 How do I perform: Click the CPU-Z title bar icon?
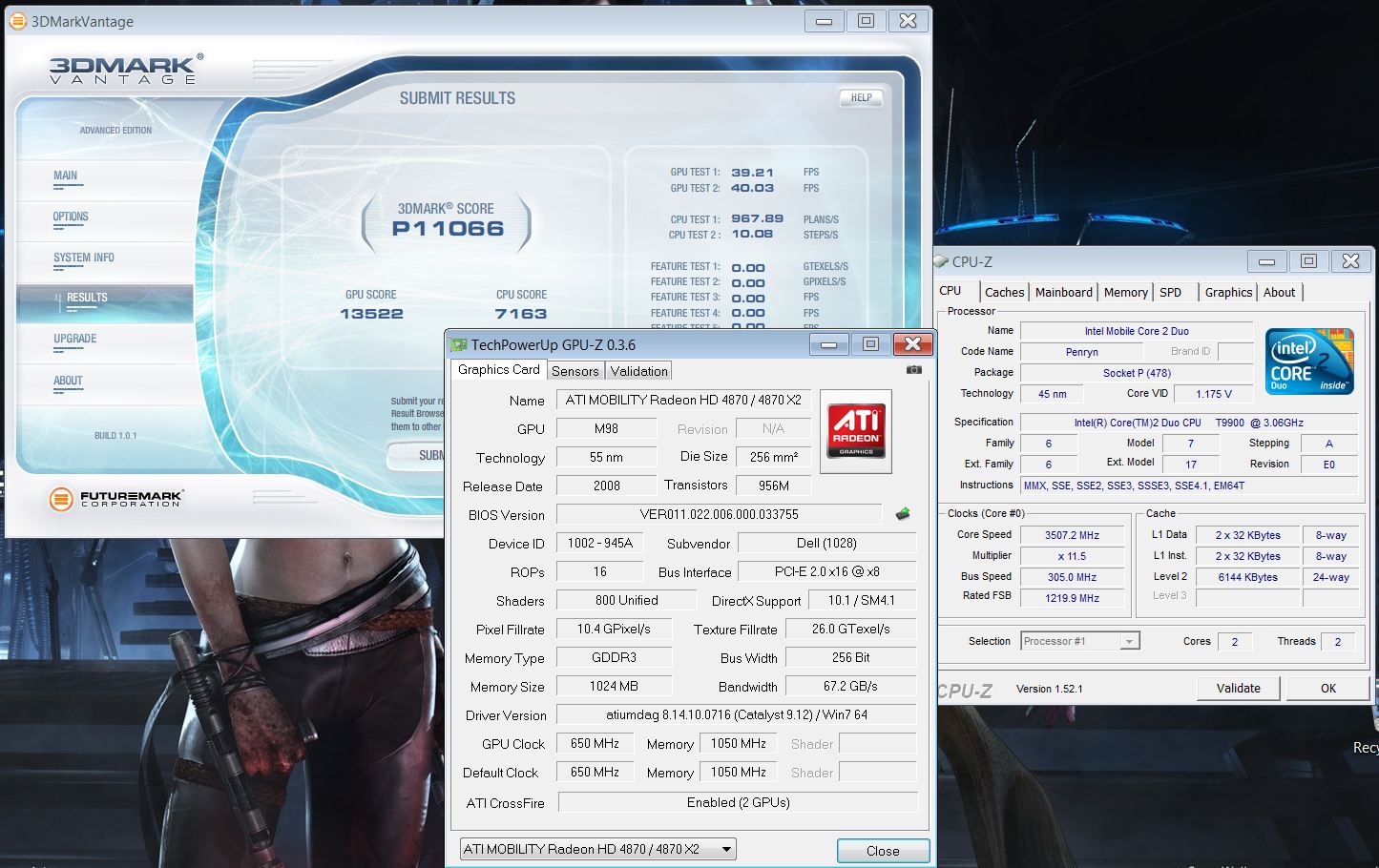(942, 261)
